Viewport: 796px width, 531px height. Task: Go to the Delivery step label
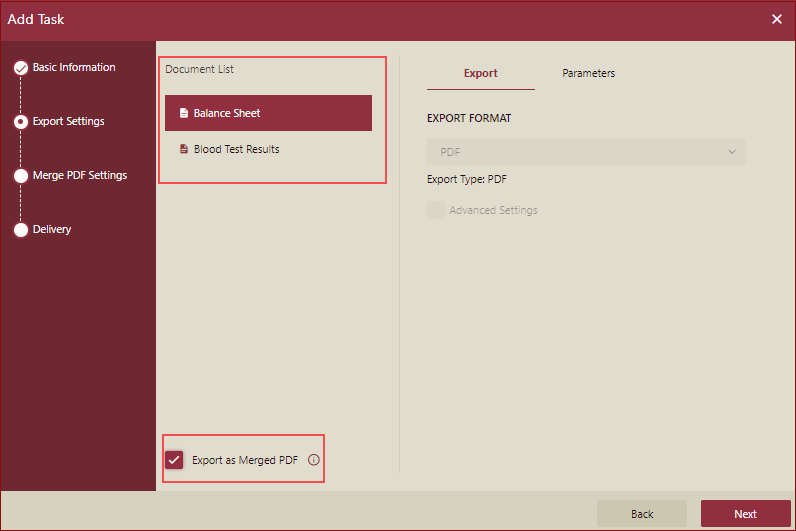[52, 230]
